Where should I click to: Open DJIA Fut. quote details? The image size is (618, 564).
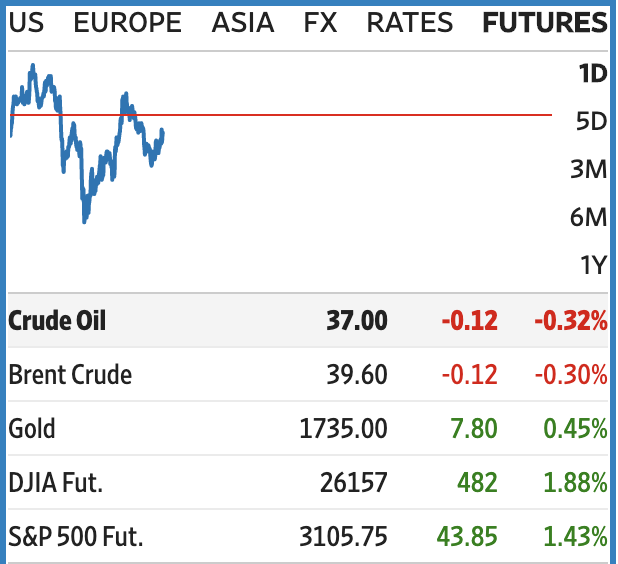pos(56,483)
